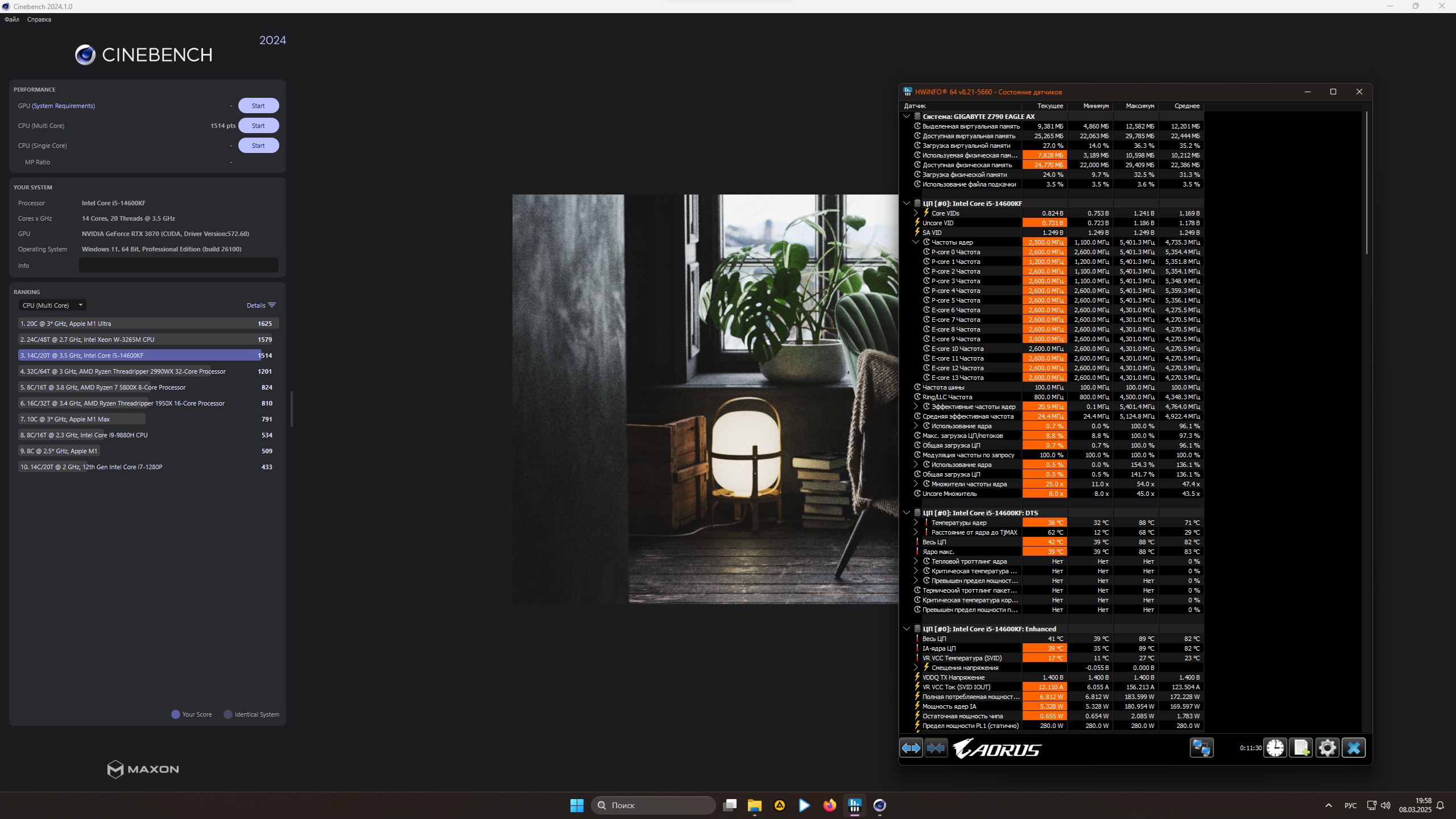Viewport: 1456px width, 819px height.
Task: Open the GPU System Requirements link
Action: pyautogui.click(x=63, y=106)
